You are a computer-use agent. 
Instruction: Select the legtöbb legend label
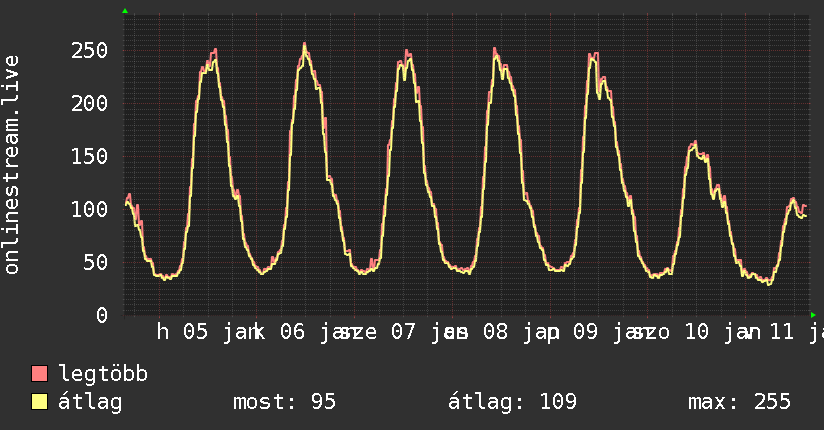pos(103,373)
